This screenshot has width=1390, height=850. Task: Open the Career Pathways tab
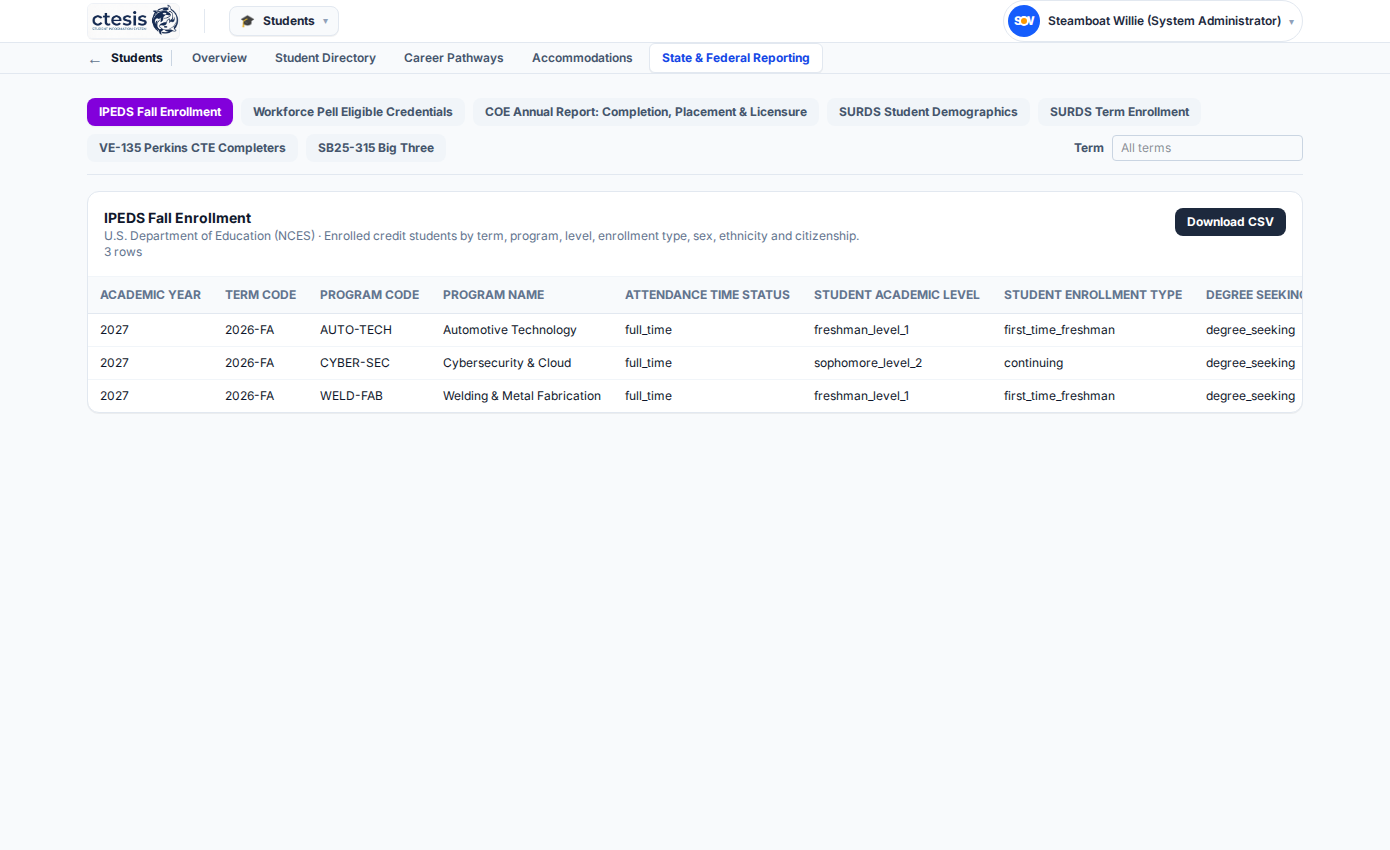point(454,58)
